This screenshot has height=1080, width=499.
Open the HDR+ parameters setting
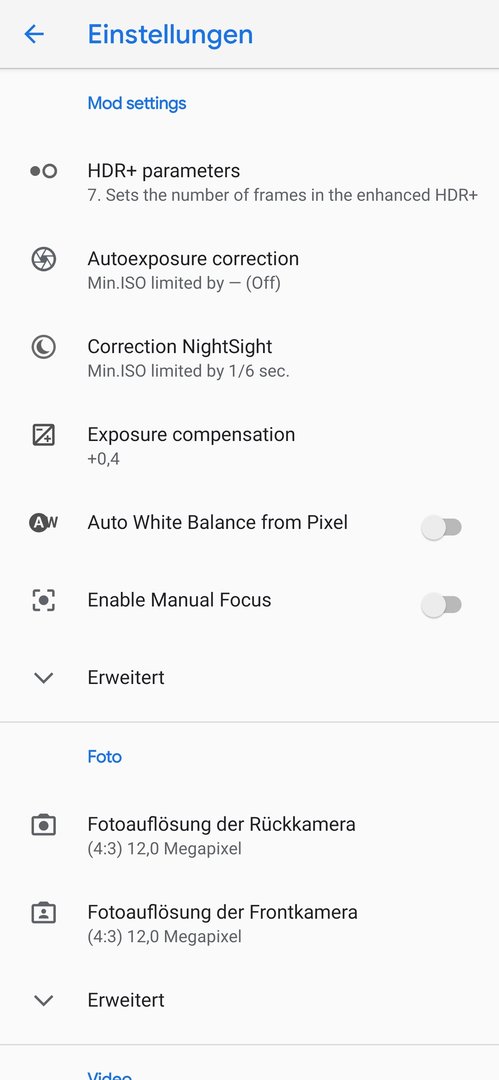click(250, 182)
